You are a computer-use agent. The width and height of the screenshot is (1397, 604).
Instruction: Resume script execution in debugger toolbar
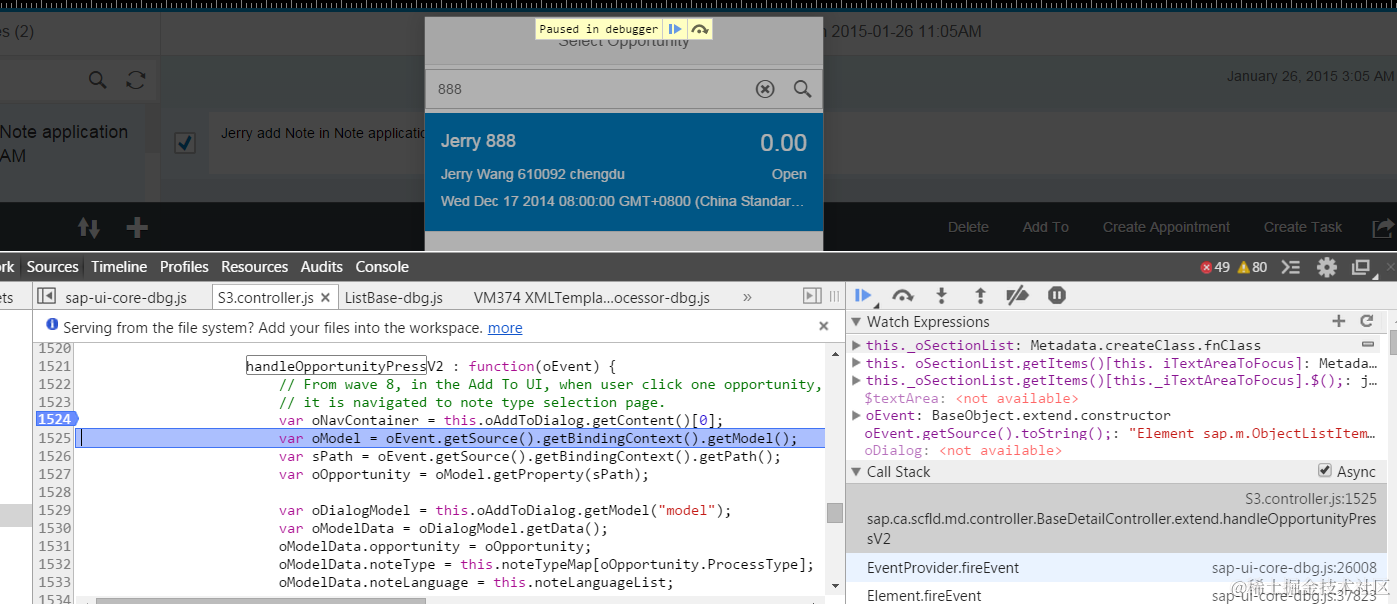(x=863, y=296)
